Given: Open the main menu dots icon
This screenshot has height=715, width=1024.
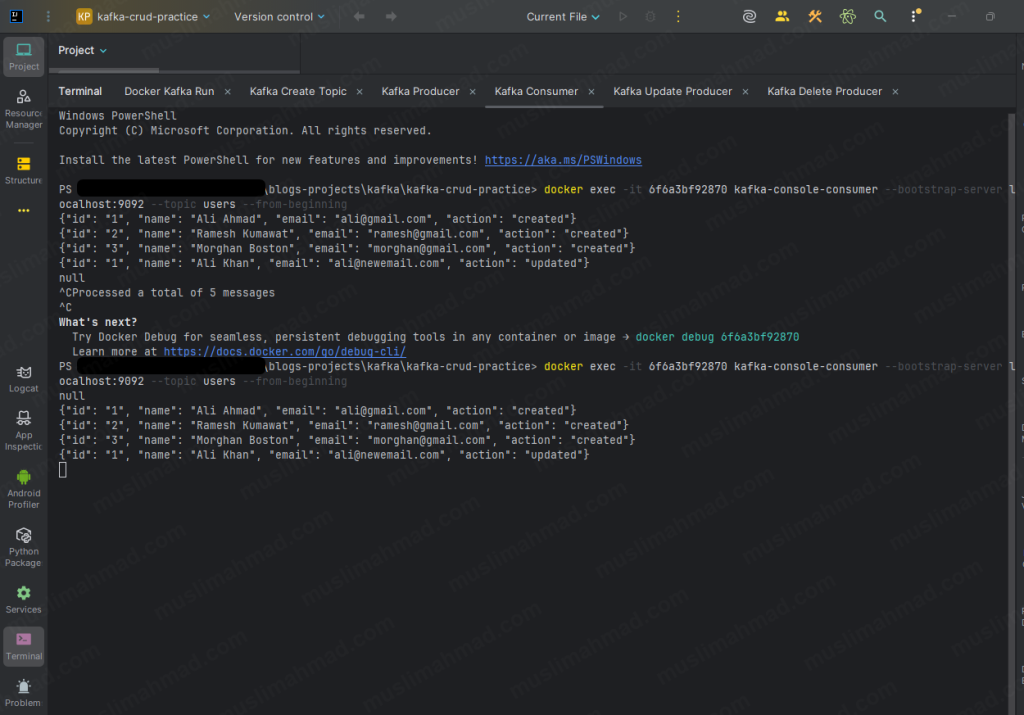Looking at the screenshot, I should click(x=48, y=16).
